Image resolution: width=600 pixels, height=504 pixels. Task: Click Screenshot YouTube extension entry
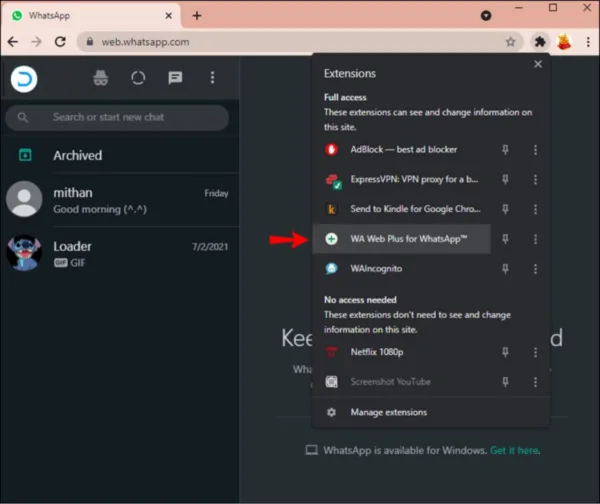coord(402,382)
